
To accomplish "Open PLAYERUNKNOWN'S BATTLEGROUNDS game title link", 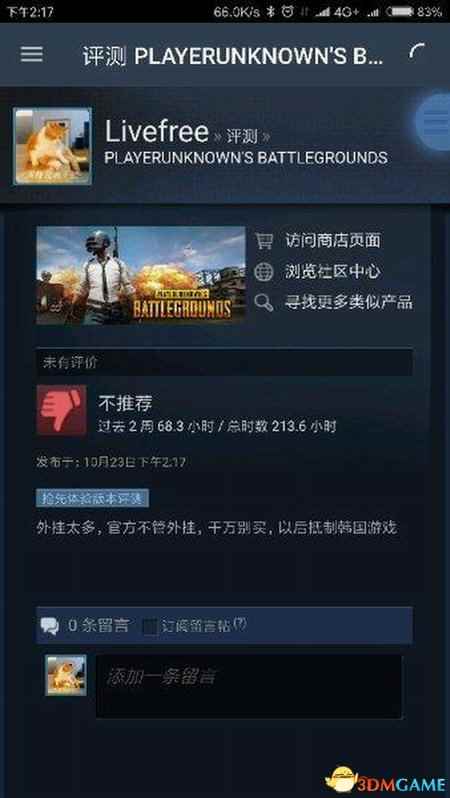I will (246, 158).
